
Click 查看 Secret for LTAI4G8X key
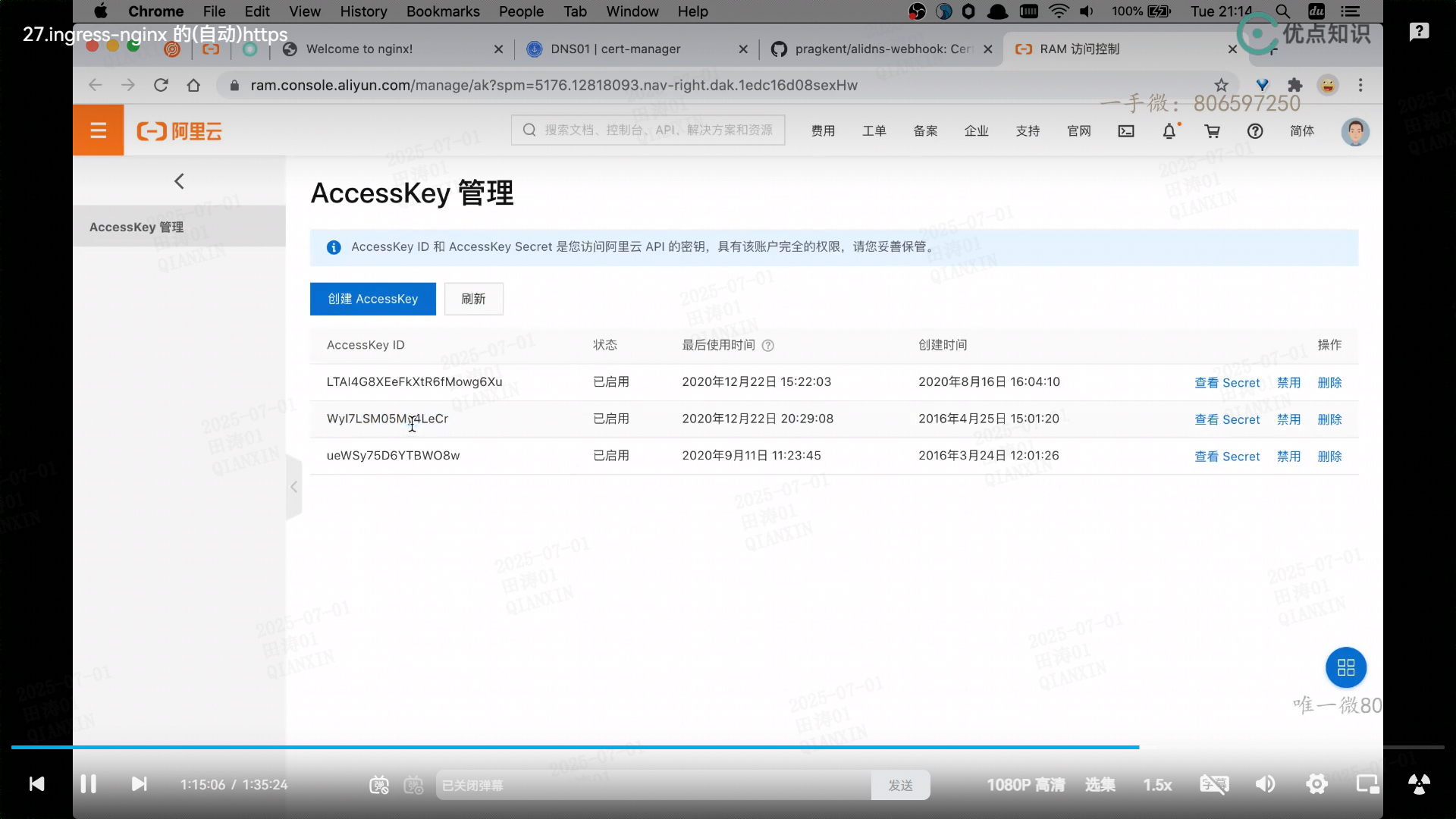(x=1226, y=383)
